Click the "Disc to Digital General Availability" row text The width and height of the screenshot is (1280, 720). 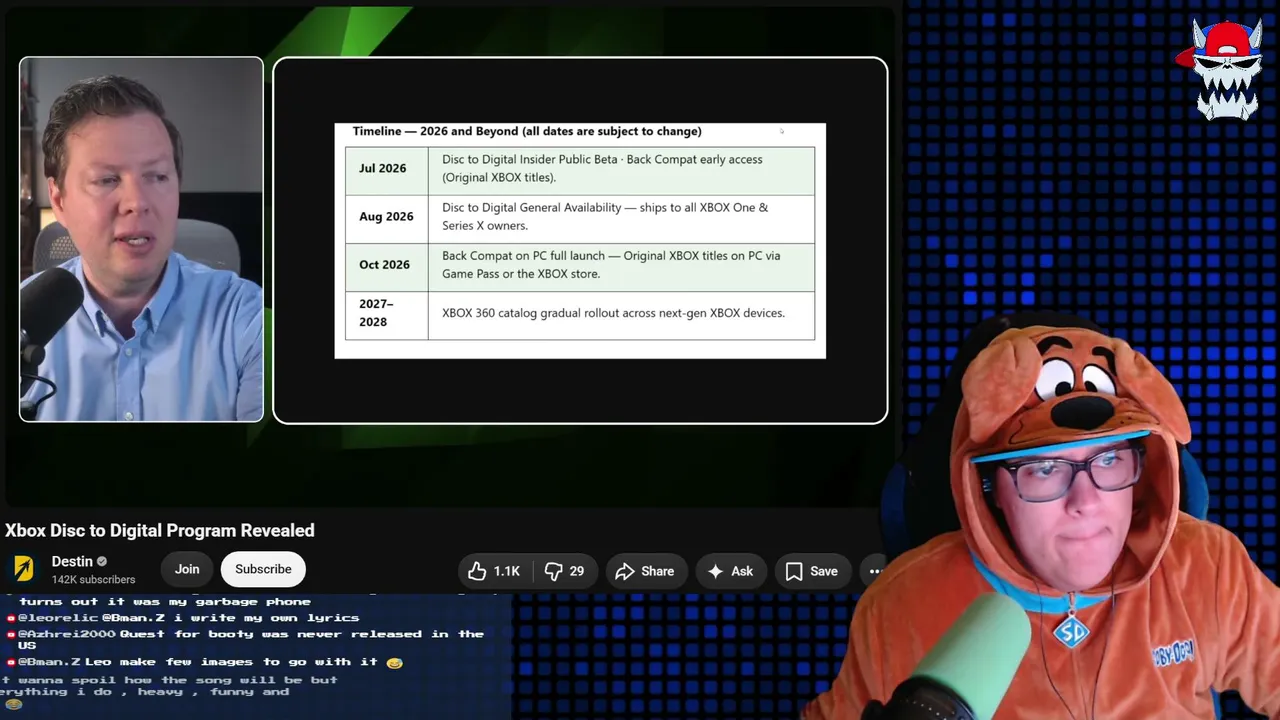click(x=605, y=216)
